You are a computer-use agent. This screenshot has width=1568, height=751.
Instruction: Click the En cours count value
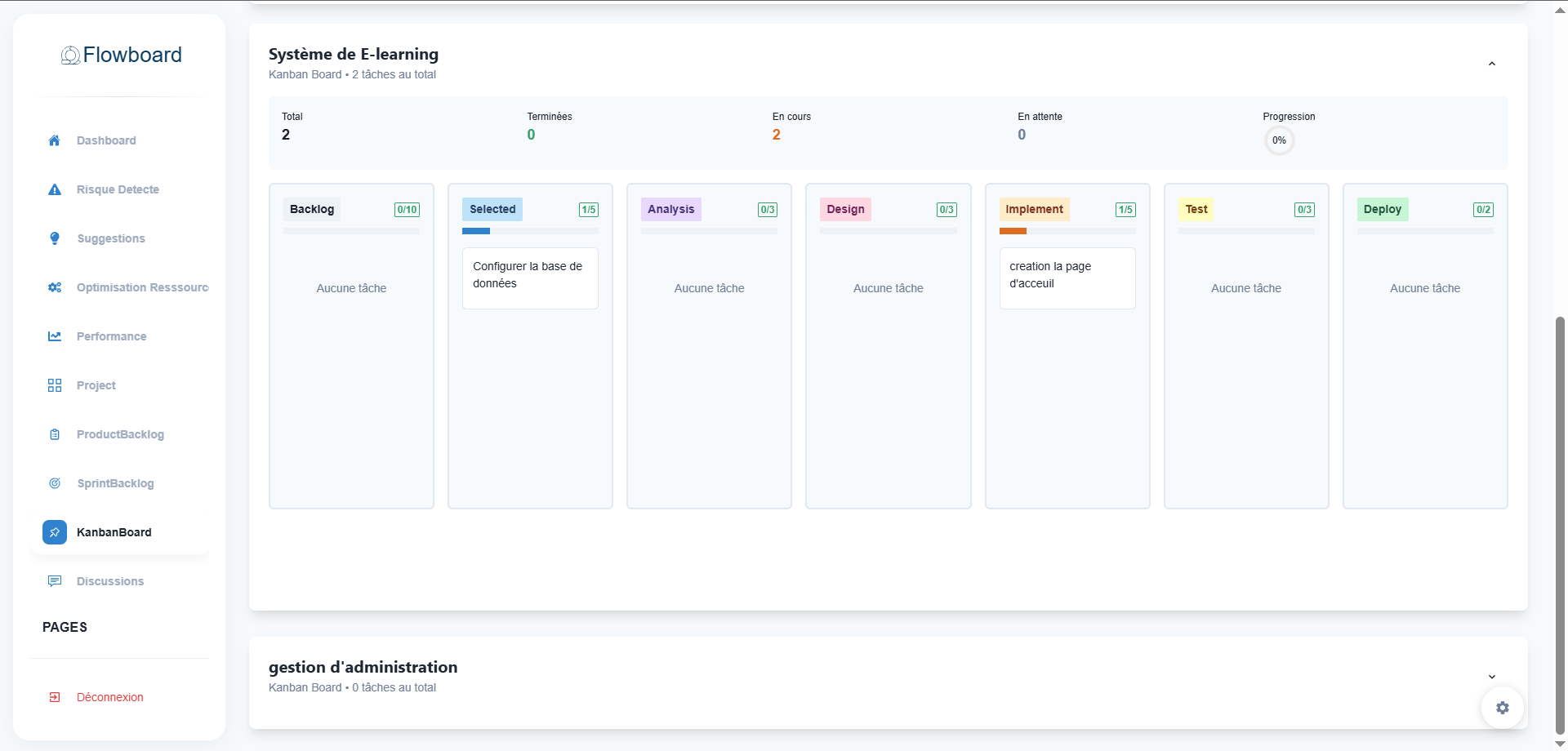777,135
